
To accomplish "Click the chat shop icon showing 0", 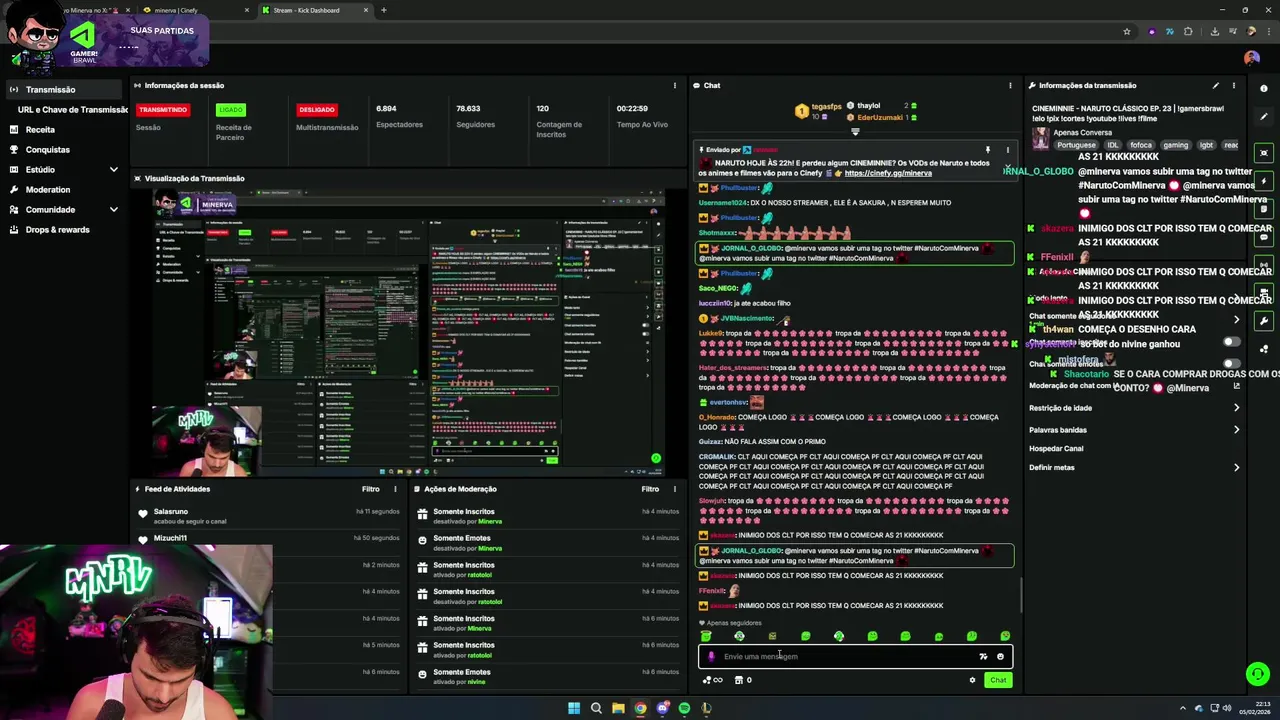I will click(x=743, y=680).
